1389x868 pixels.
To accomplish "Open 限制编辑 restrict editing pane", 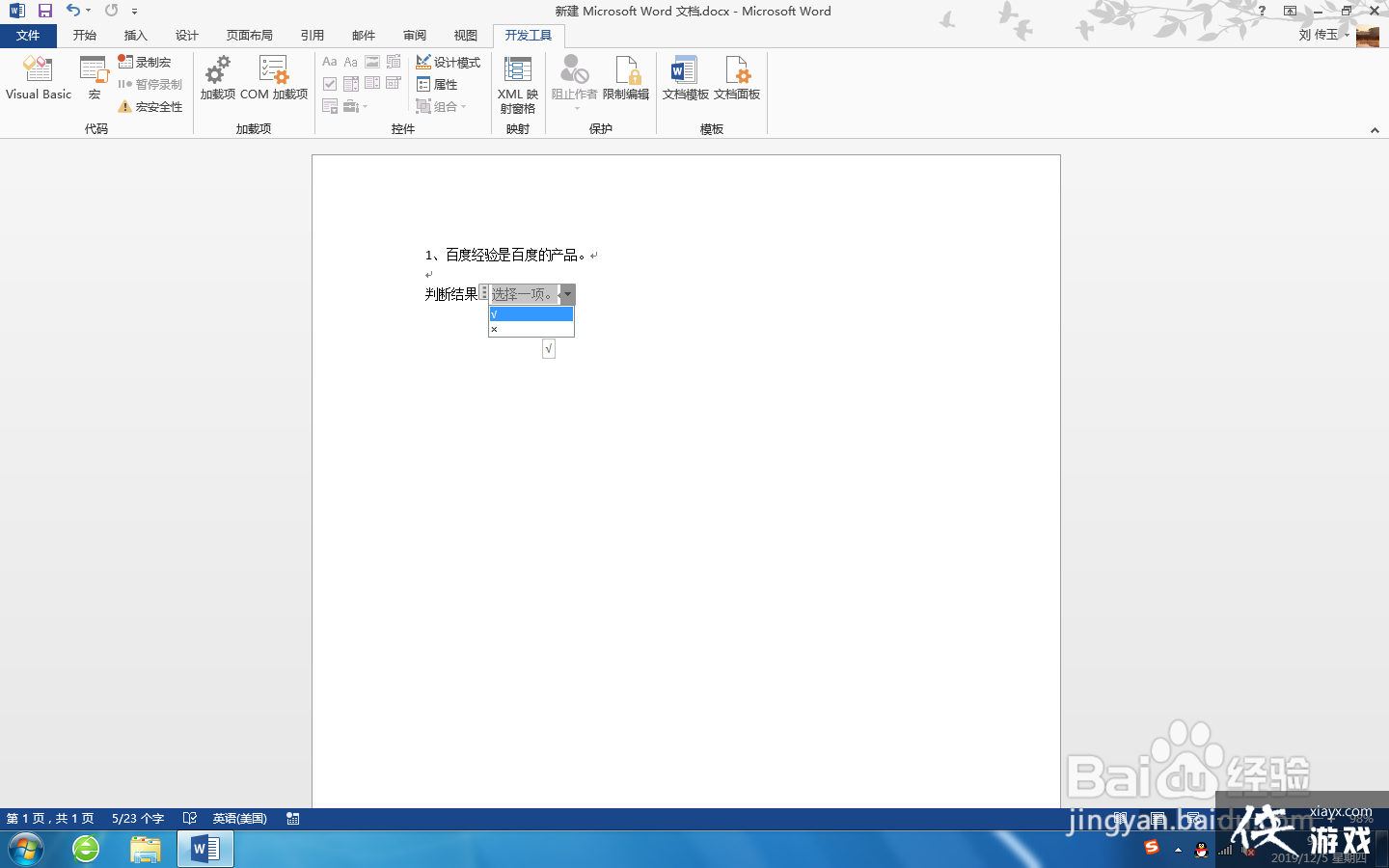I will pyautogui.click(x=626, y=77).
